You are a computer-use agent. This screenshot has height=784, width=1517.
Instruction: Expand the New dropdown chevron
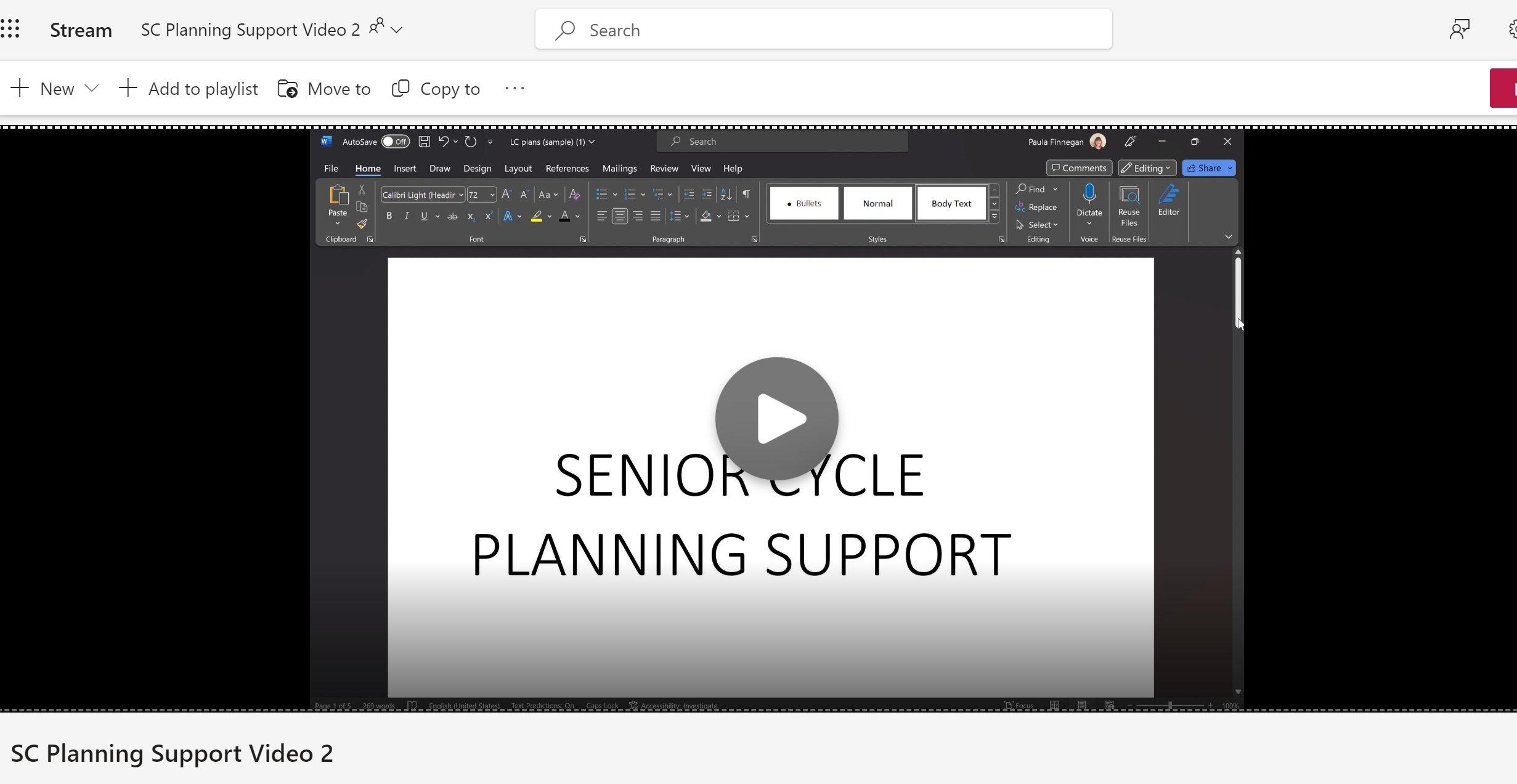click(x=92, y=88)
